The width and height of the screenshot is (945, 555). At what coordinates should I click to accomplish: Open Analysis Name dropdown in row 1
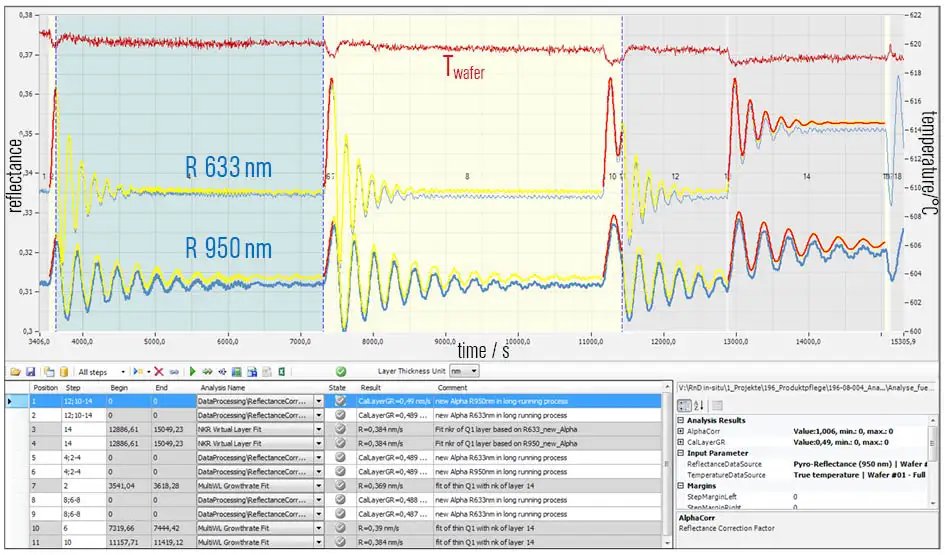coord(319,401)
